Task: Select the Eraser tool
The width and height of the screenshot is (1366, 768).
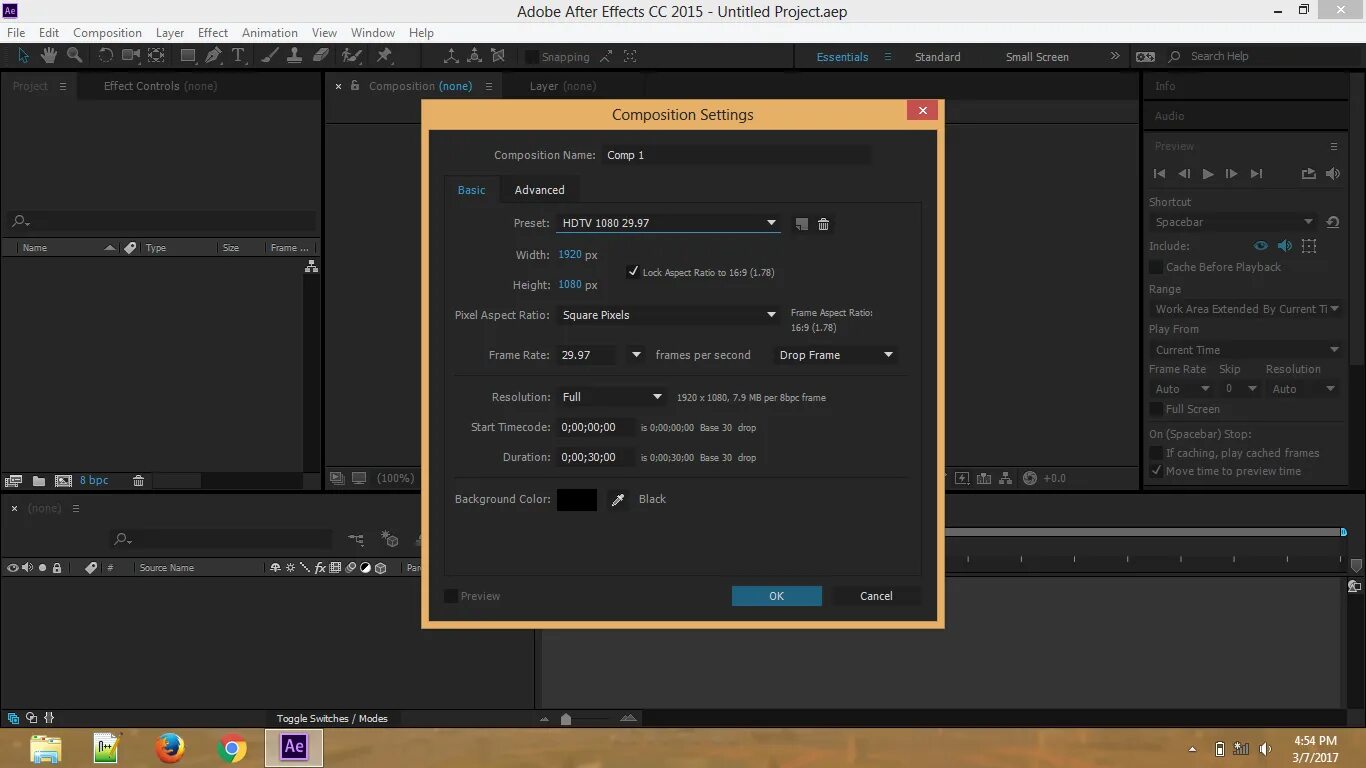Action: pyautogui.click(x=320, y=56)
